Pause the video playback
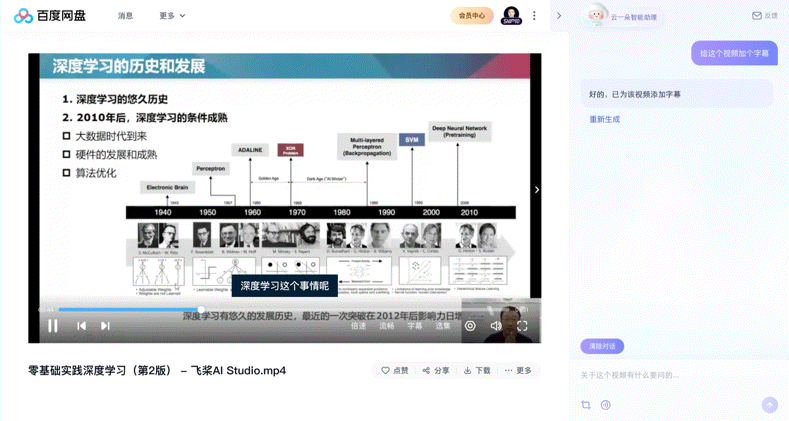789x421 pixels. 52,326
